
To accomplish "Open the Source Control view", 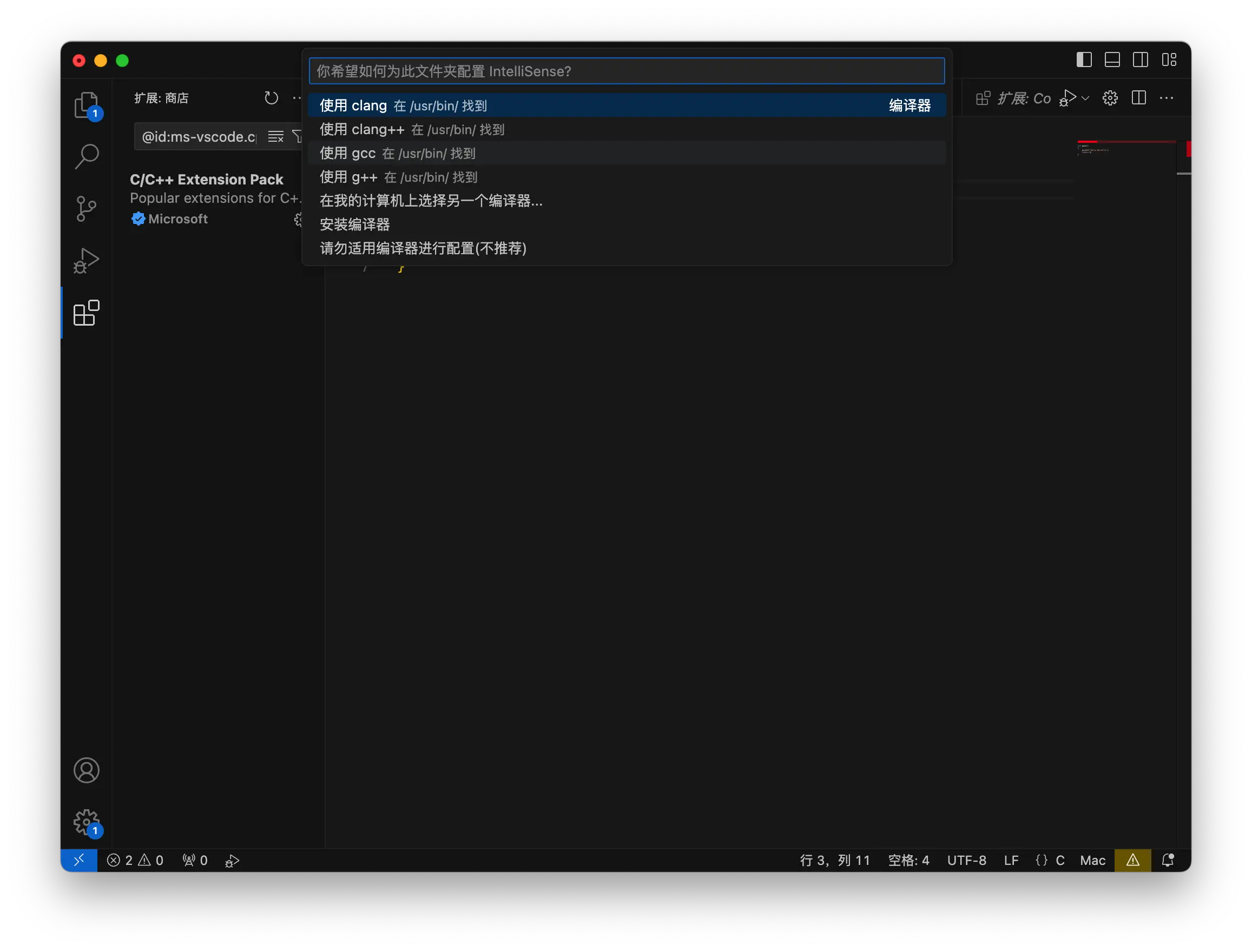I will pos(86,209).
